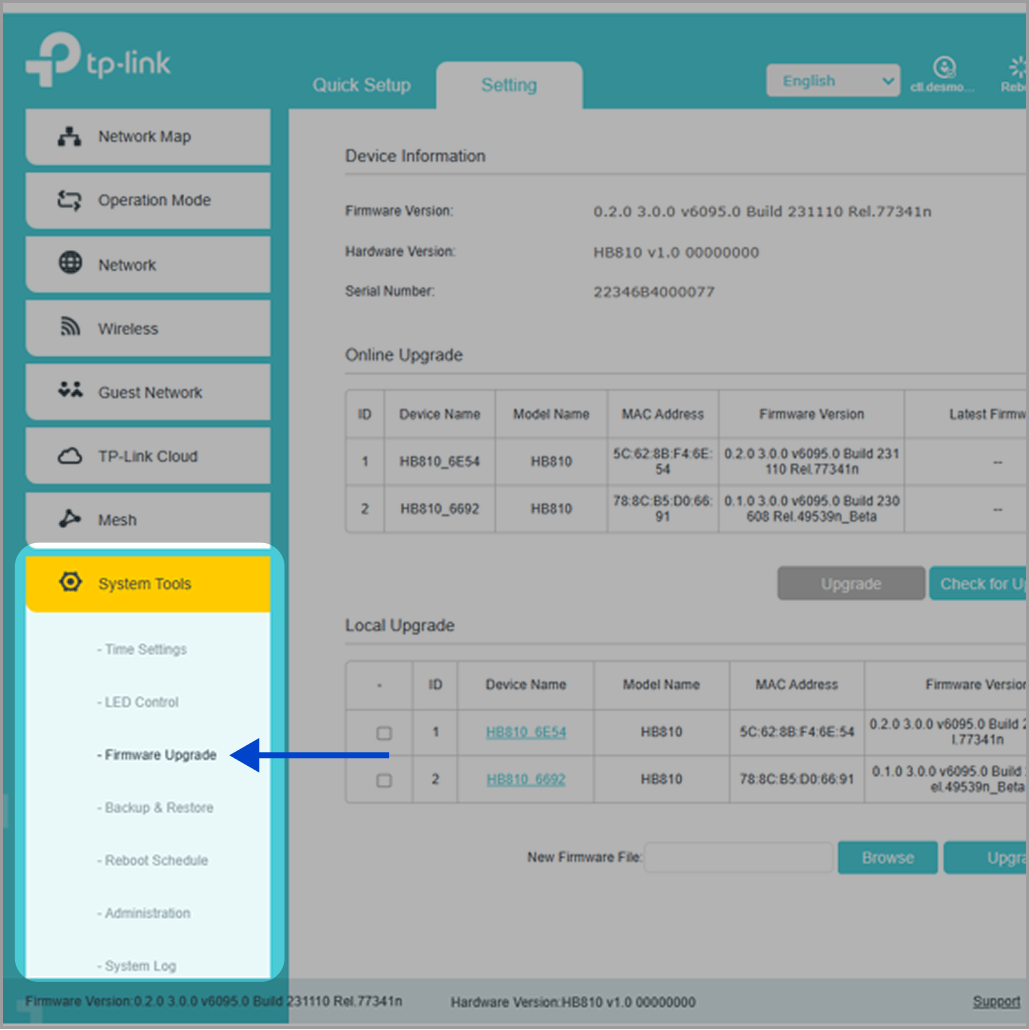The height and width of the screenshot is (1030, 1029).
Task: Click device name HB810_6E54 in Online Upgrade
Action: coord(440,461)
